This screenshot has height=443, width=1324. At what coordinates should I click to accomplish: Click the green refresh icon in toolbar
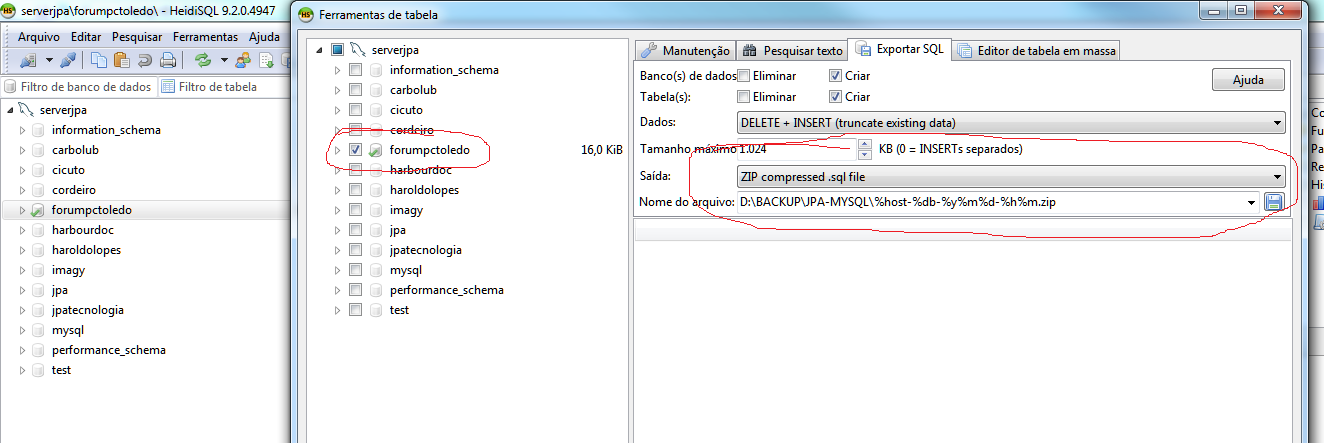(x=203, y=60)
